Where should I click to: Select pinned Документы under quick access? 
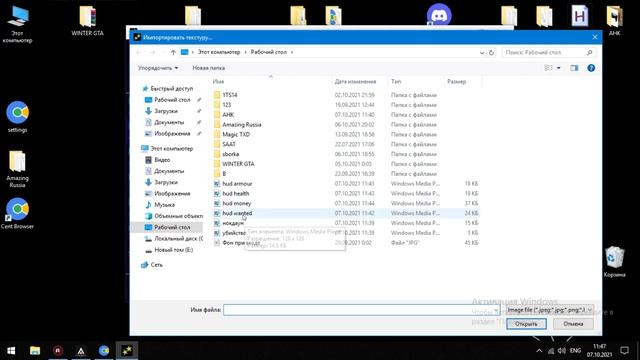(x=169, y=122)
